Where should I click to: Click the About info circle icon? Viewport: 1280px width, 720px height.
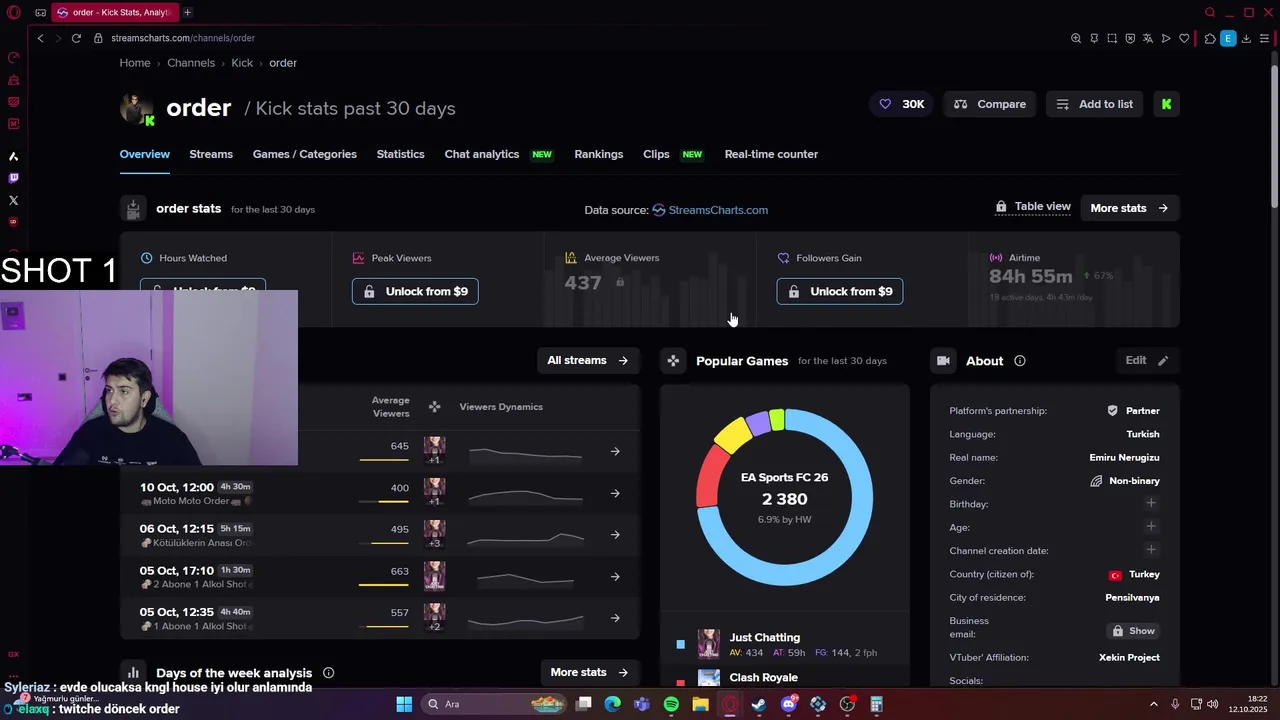[x=1020, y=361]
